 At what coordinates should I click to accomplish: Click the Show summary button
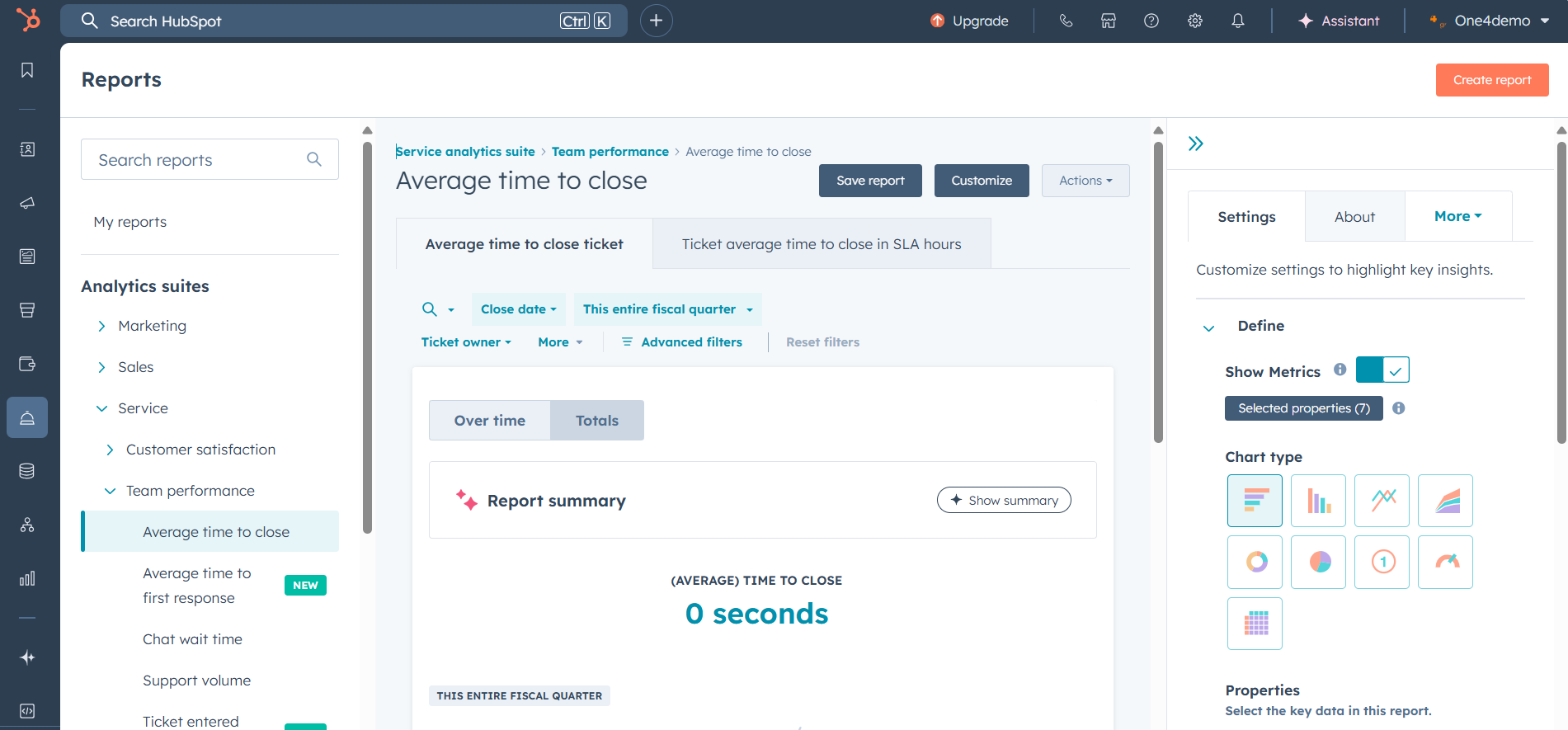tap(1004, 500)
